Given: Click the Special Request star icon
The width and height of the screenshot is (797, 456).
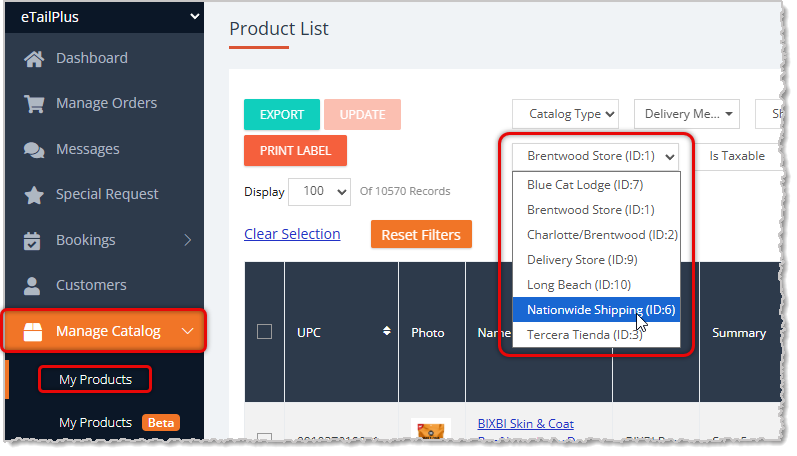Looking at the screenshot, I should (x=34, y=195).
